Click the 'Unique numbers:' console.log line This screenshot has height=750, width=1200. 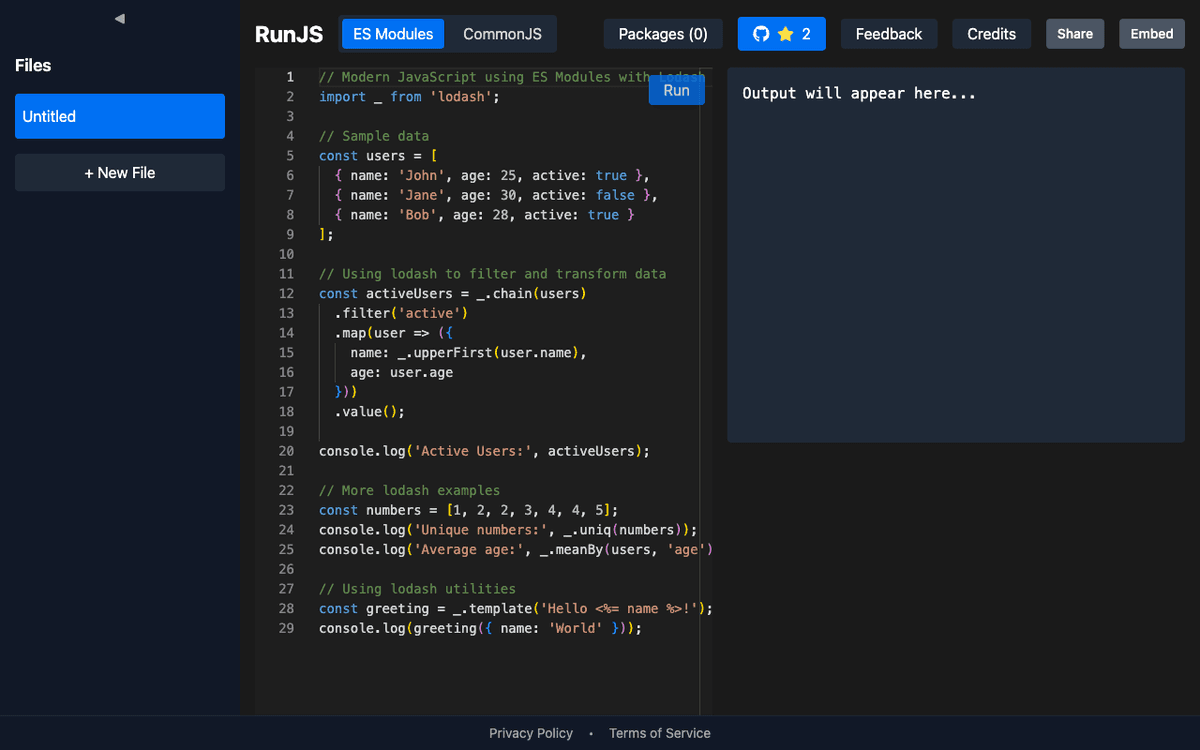click(508, 530)
